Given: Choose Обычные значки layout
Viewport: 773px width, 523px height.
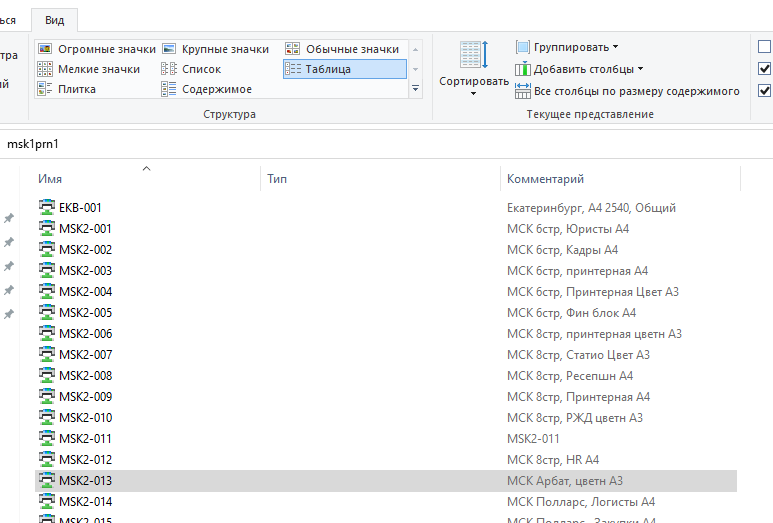Looking at the screenshot, I should [x=343, y=49].
